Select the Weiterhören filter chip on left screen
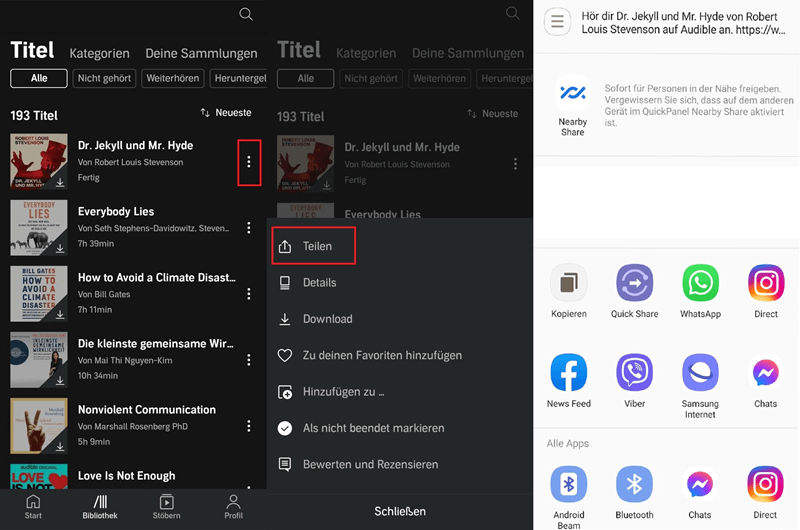Image resolution: width=800 pixels, height=530 pixels. tap(173, 78)
